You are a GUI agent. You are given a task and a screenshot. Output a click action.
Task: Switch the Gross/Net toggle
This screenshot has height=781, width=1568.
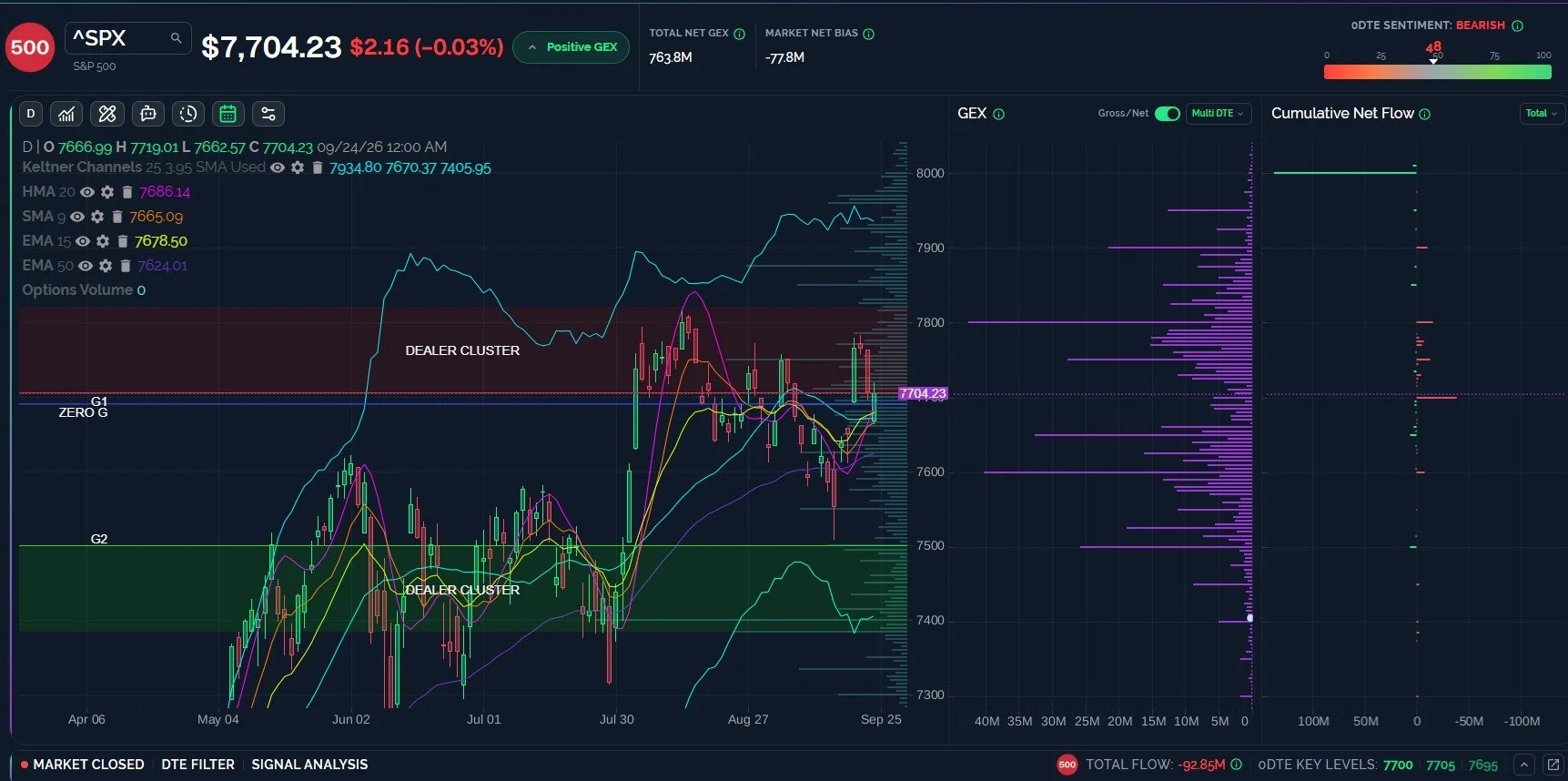point(1168,114)
